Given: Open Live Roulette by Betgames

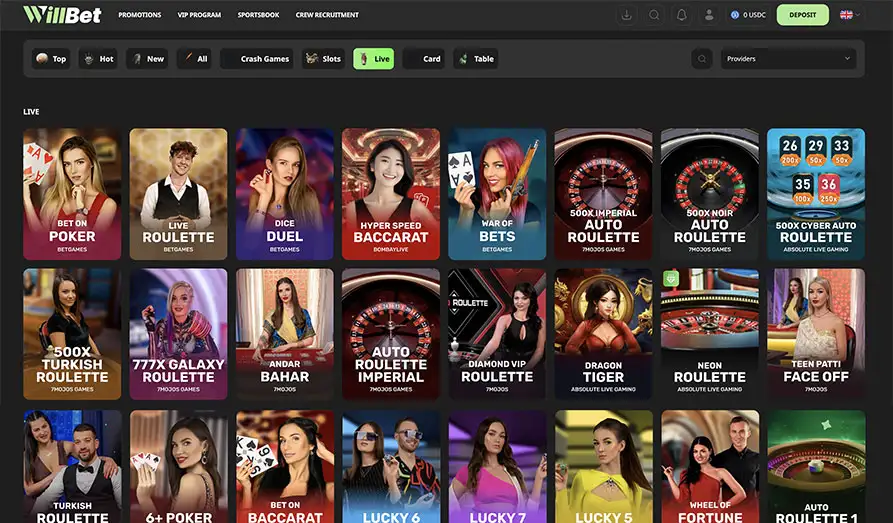Looking at the screenshot, I should (x=178, y=194).
